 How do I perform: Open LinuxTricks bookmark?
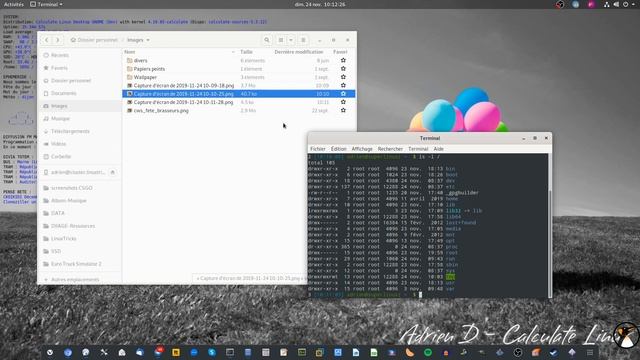(80, 238)
